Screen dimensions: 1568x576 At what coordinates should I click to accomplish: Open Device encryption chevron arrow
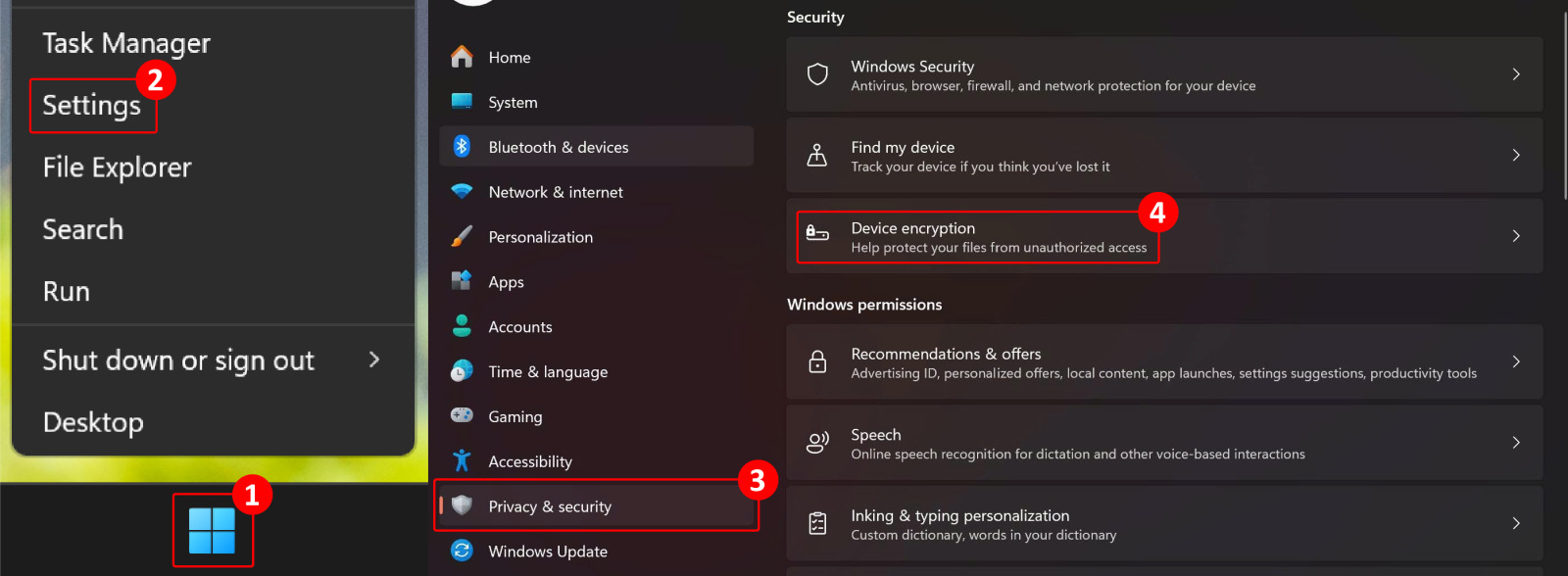(1515, 236)
